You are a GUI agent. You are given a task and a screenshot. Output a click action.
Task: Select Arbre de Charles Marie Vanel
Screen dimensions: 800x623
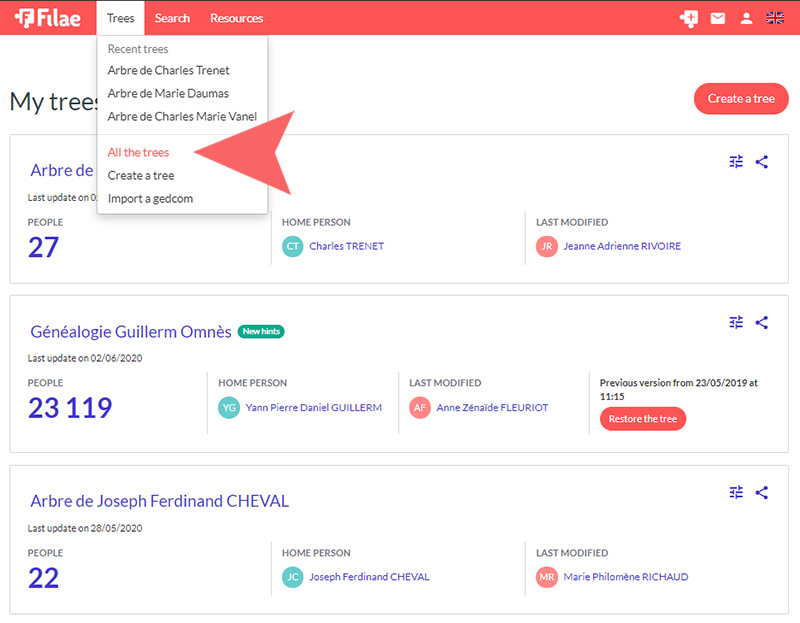(182, 116)
